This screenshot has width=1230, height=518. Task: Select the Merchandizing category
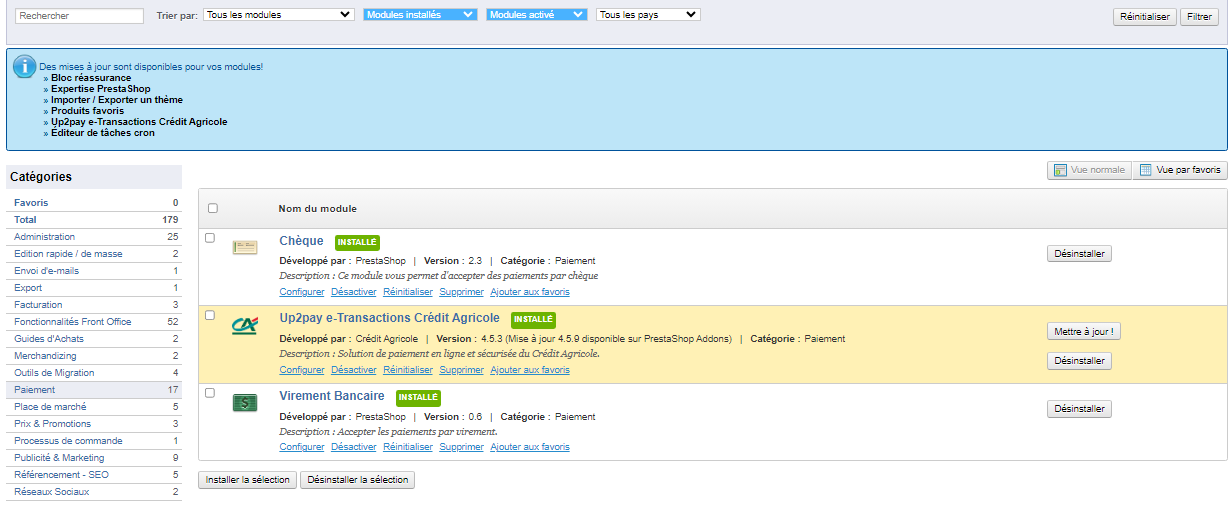tap(94, 356)
